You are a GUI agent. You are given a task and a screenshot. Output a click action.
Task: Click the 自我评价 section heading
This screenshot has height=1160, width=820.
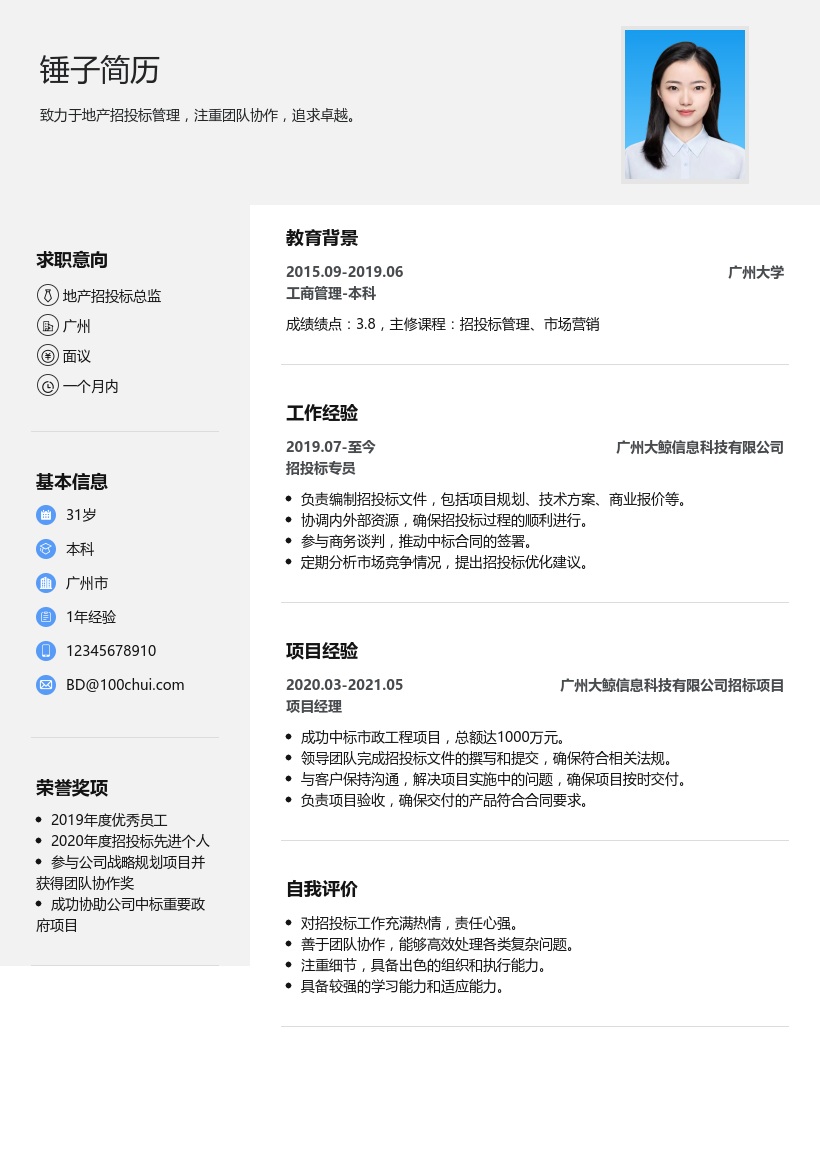[322, 889]
